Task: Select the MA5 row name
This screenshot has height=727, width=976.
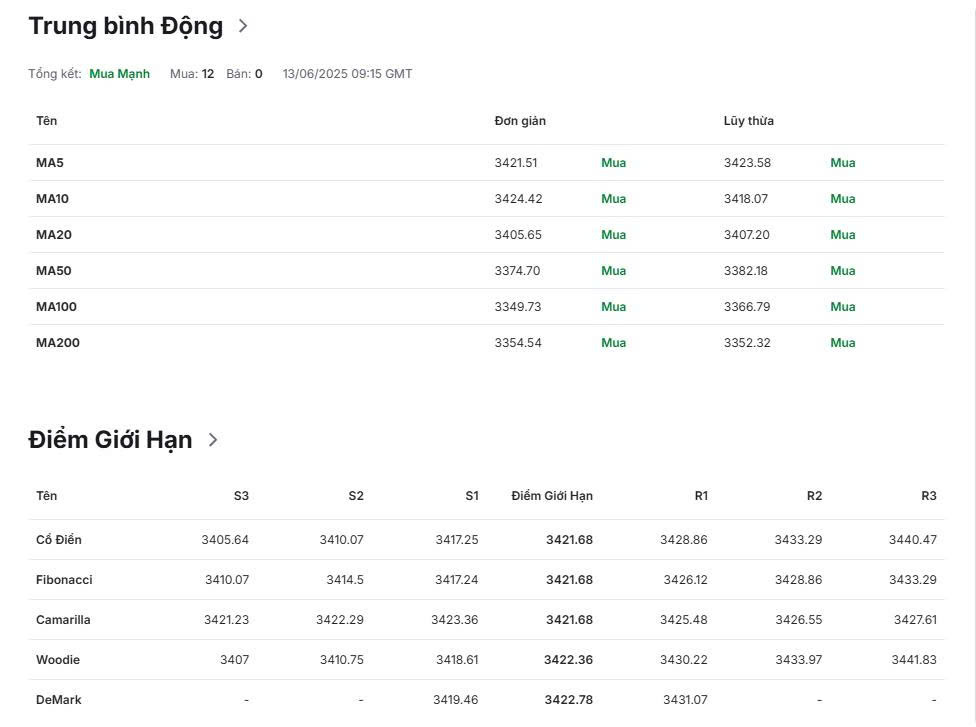Action: [x=50, y=163]
